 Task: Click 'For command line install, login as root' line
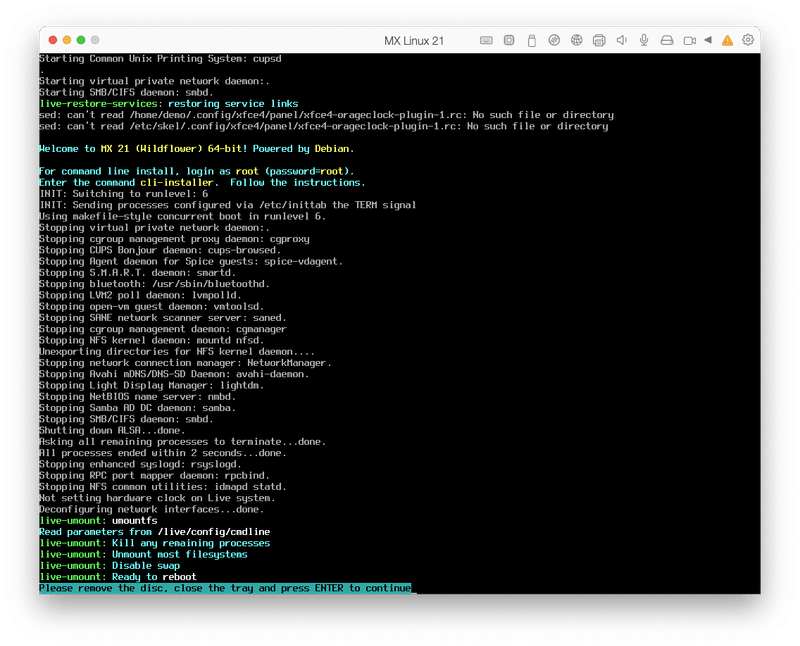(x=196, y=171)
